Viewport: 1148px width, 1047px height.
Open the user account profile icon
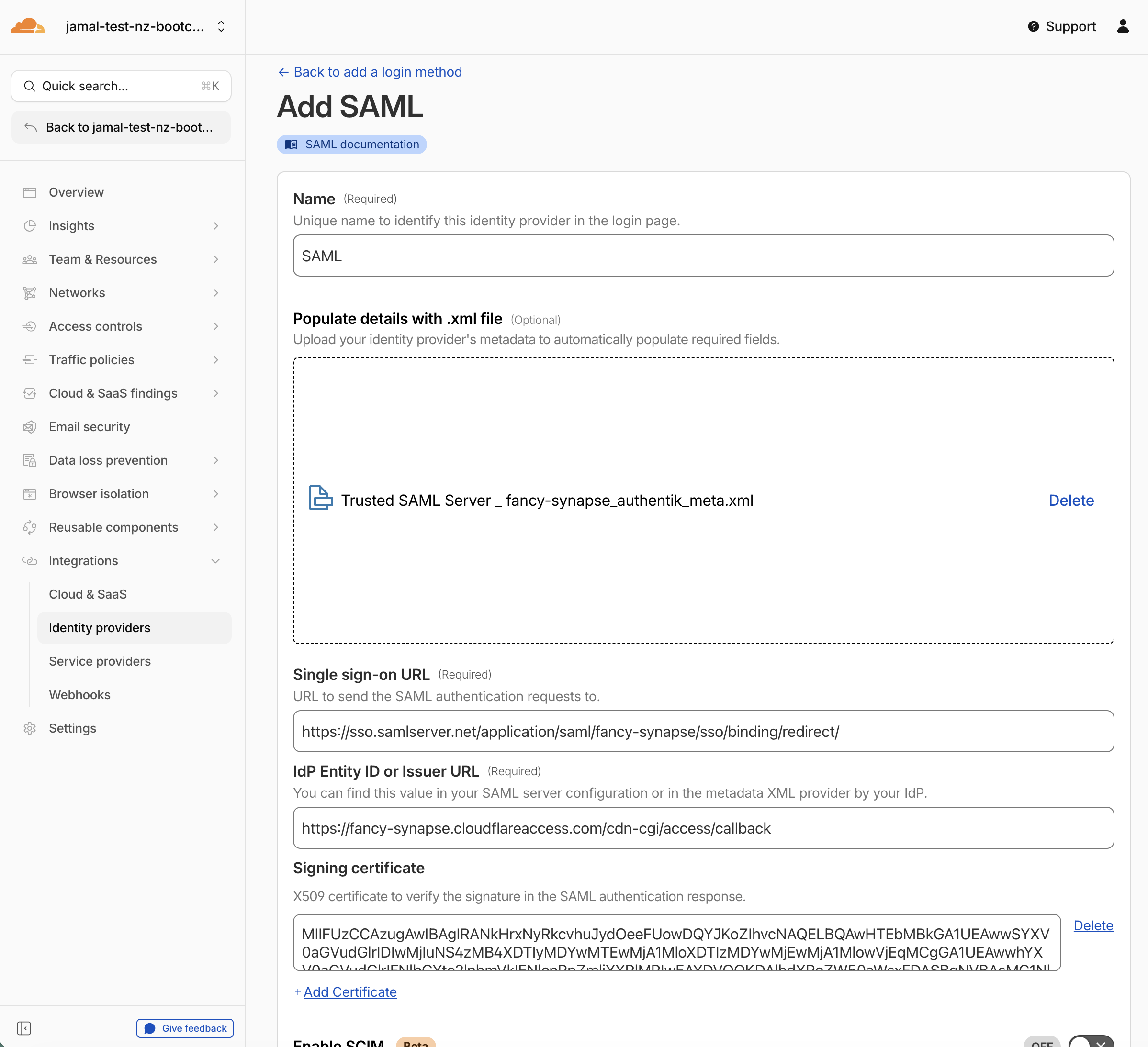point(1122,26)
